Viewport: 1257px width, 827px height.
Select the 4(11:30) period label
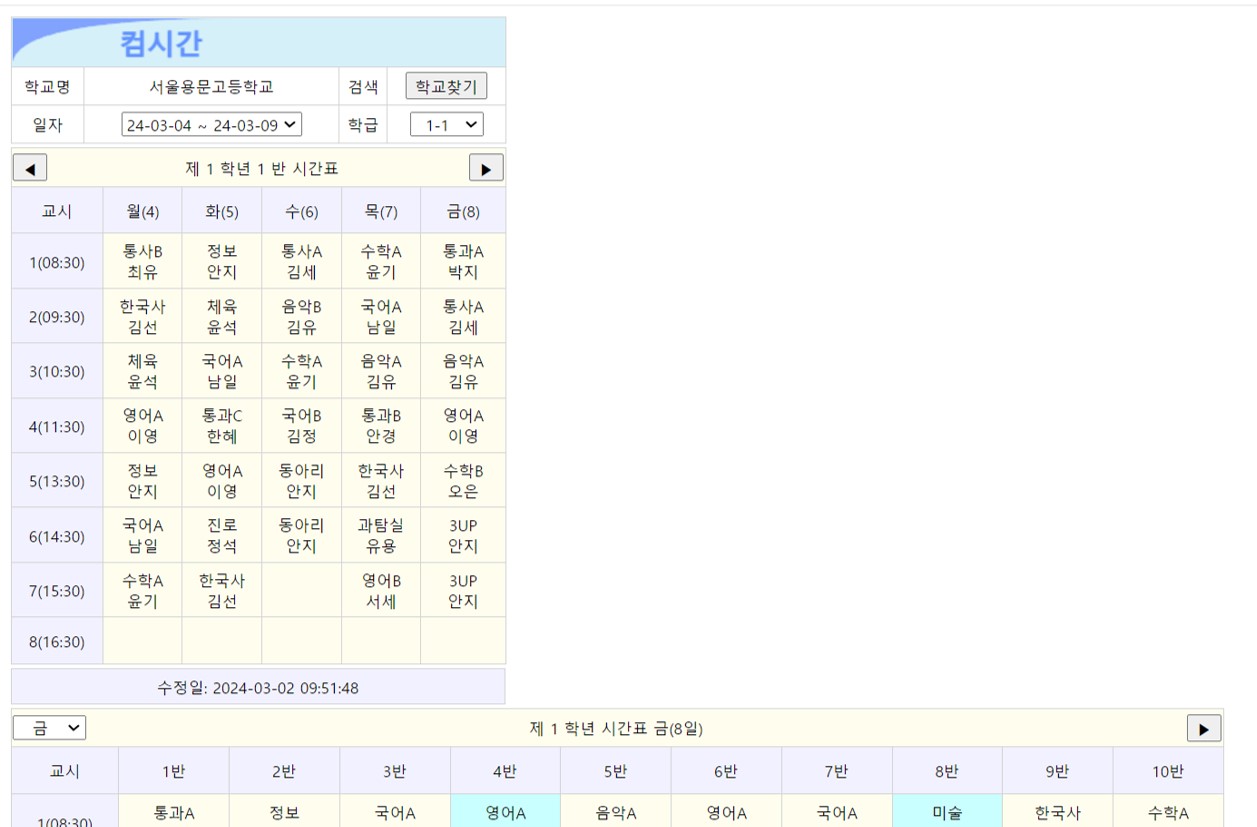57,426
